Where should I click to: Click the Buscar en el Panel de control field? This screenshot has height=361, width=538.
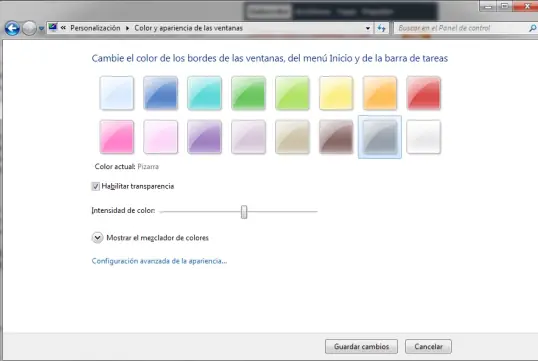(x=461, y=28)
